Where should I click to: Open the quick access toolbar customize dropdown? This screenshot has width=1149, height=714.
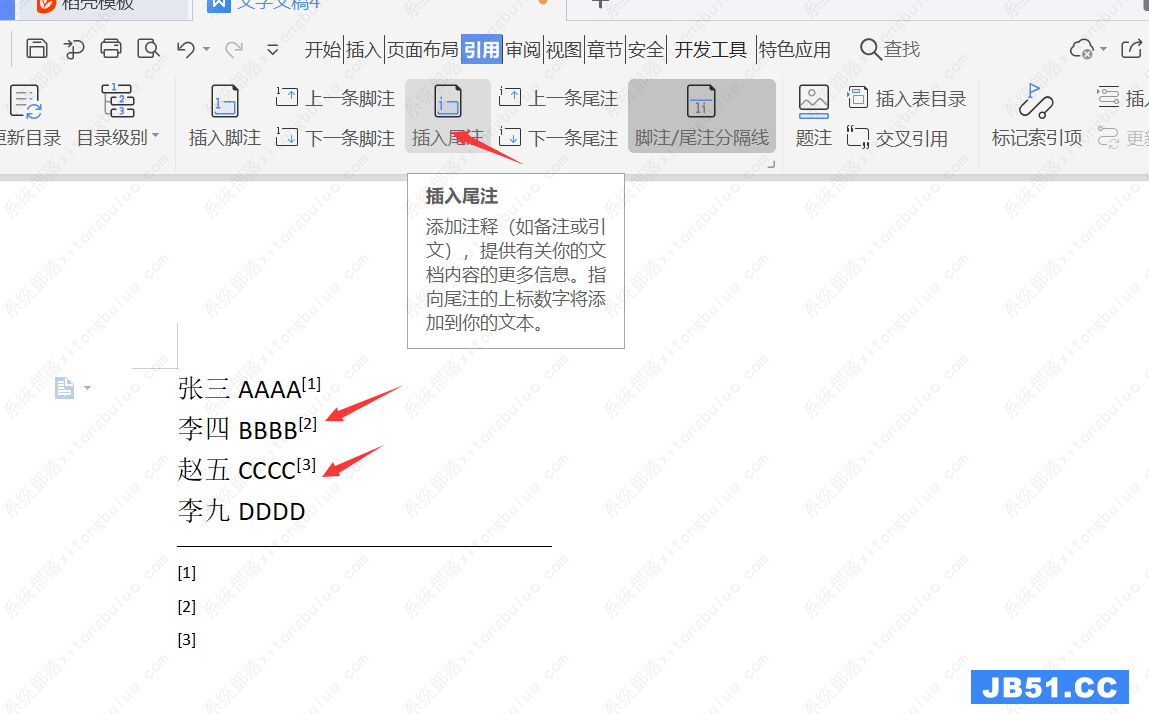[272, 49]
